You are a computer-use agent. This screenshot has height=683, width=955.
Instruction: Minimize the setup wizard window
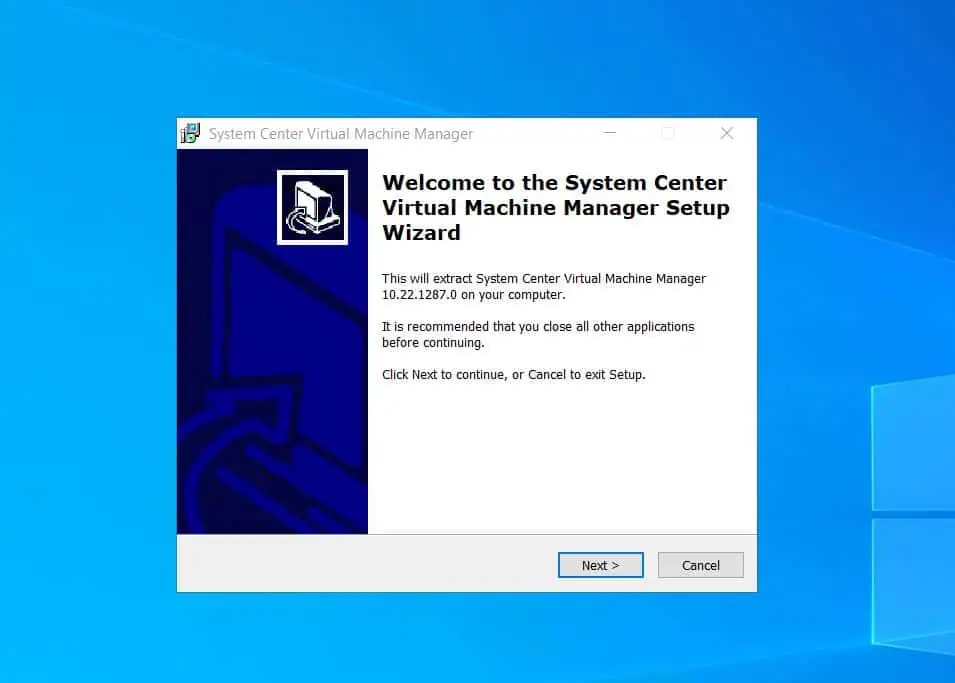610,133
